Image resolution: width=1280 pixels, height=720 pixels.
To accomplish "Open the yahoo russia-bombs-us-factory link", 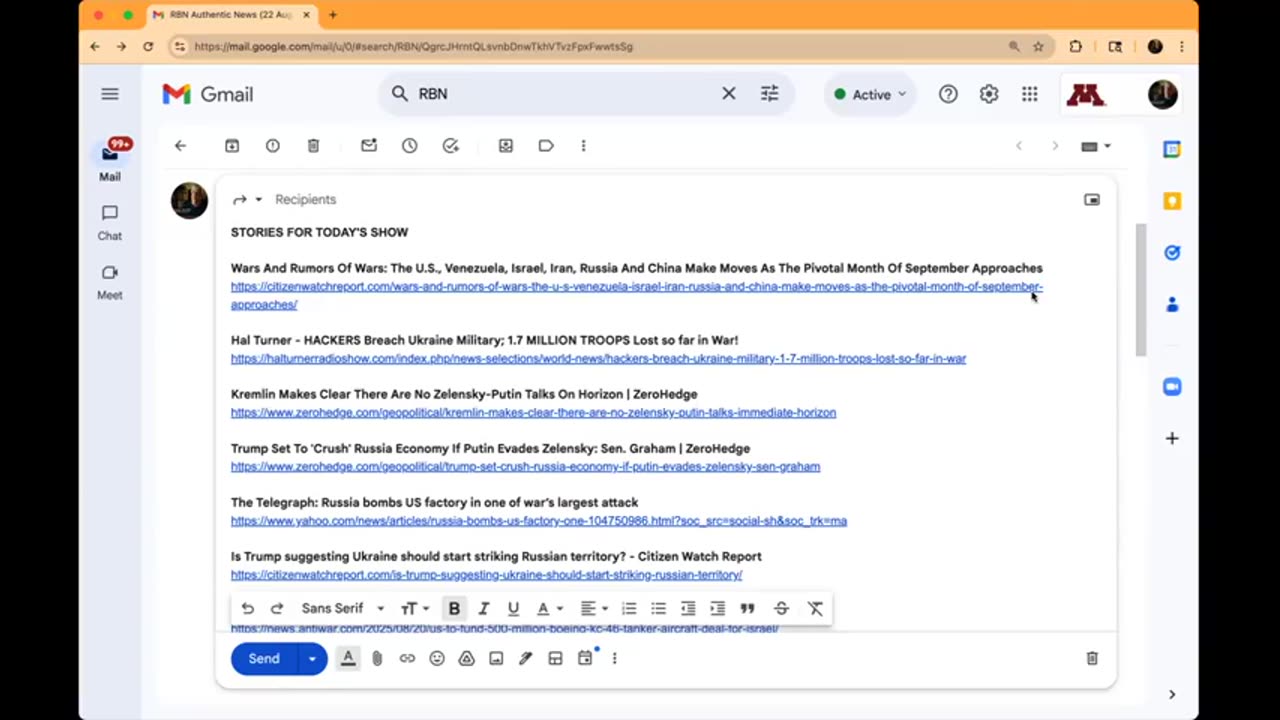I will pyautogui.click(x=539, y=520).
